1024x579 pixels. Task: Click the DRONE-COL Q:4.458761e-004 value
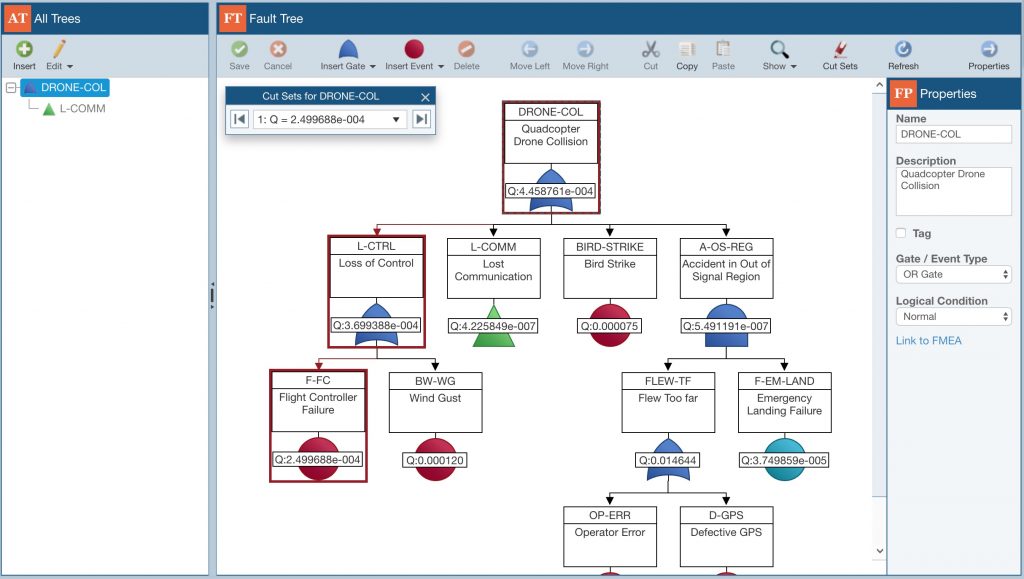(x=551, y=191)
